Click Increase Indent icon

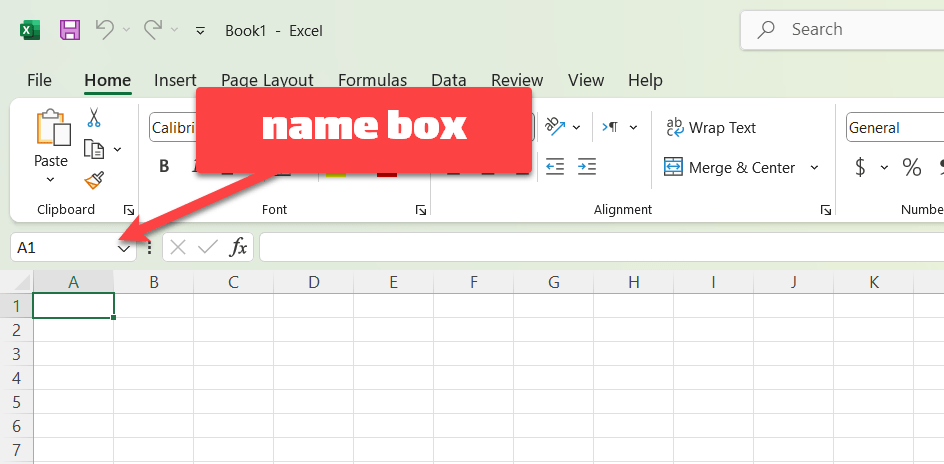[x=586, y=167]
